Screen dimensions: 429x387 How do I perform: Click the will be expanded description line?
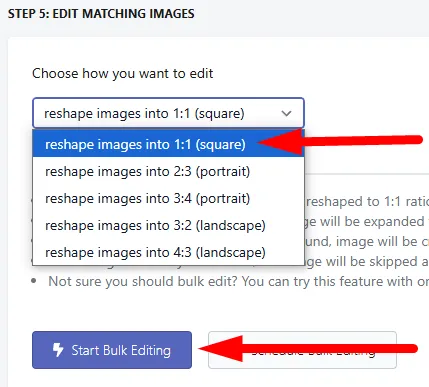pos(367,222)
